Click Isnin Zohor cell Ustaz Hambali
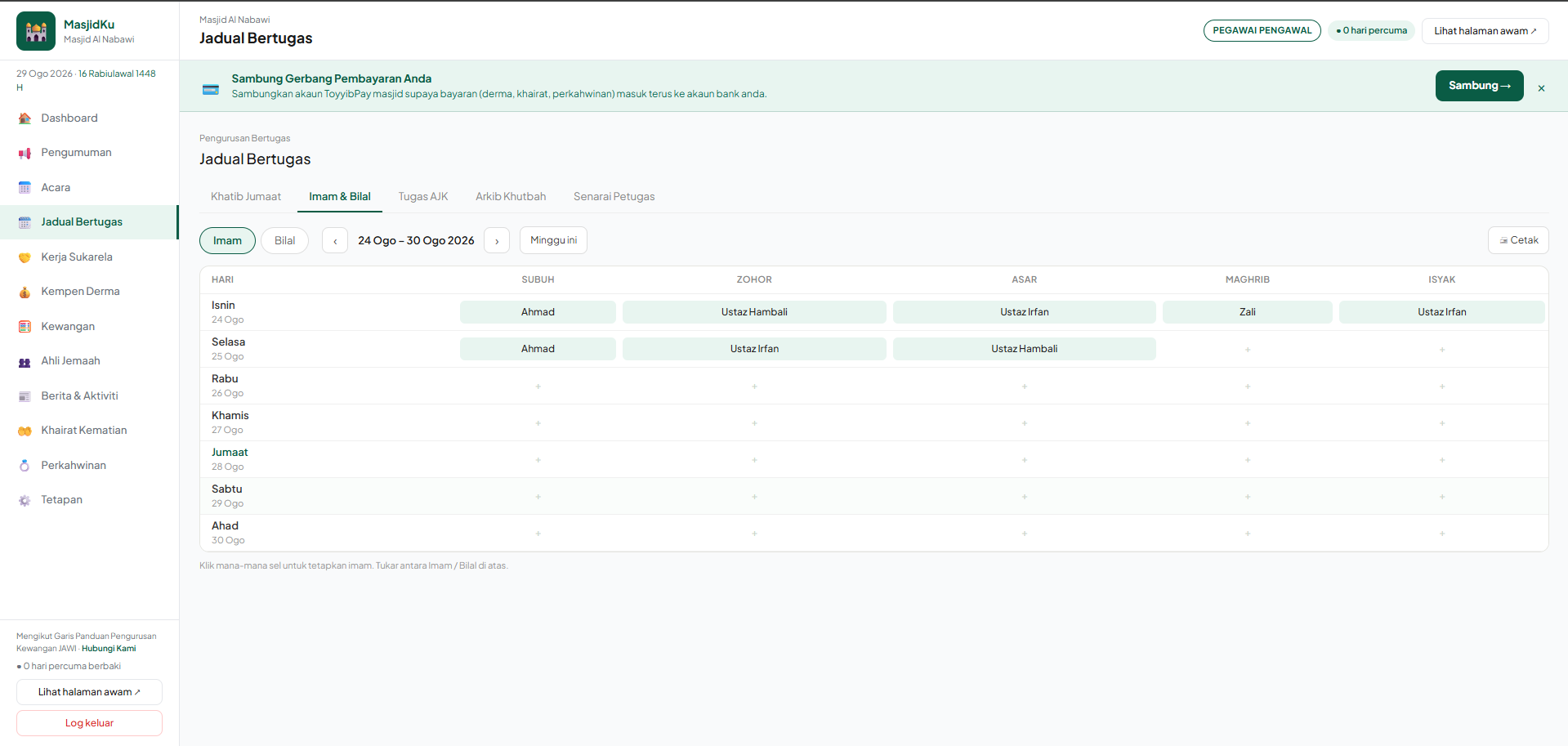 pos(754,312)
